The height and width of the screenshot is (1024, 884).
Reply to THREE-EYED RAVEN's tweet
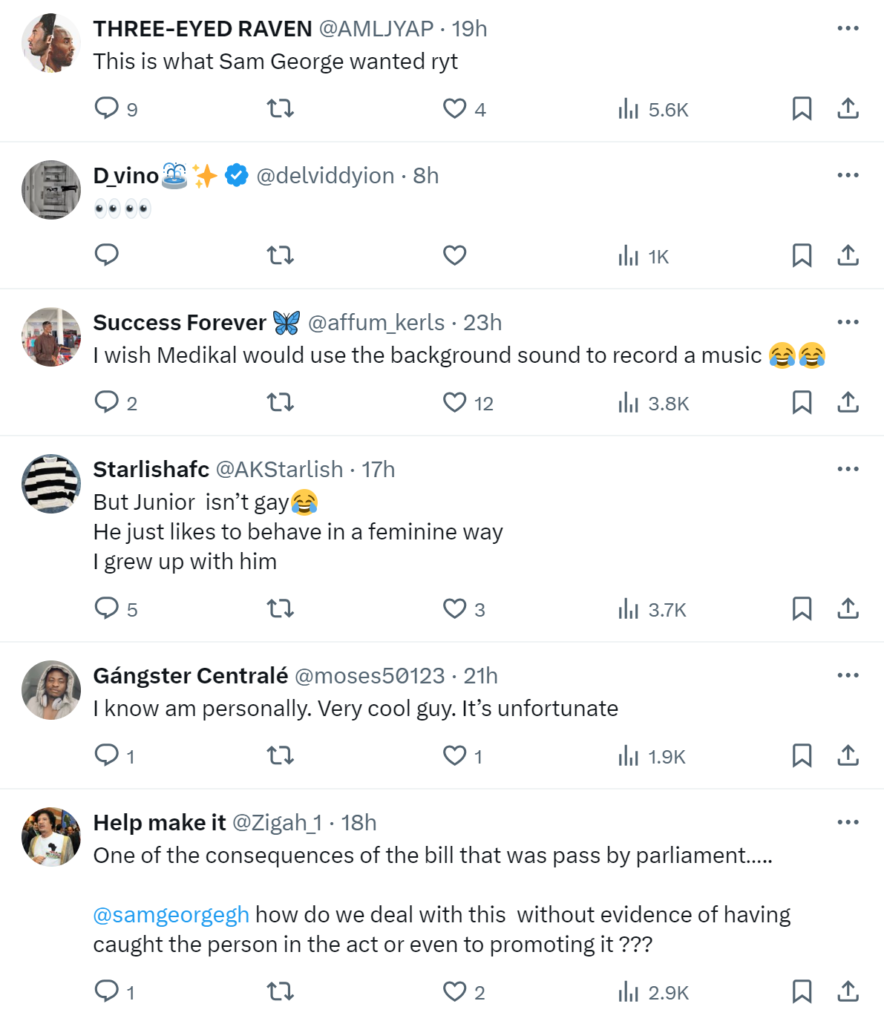(x=107, y=109)
